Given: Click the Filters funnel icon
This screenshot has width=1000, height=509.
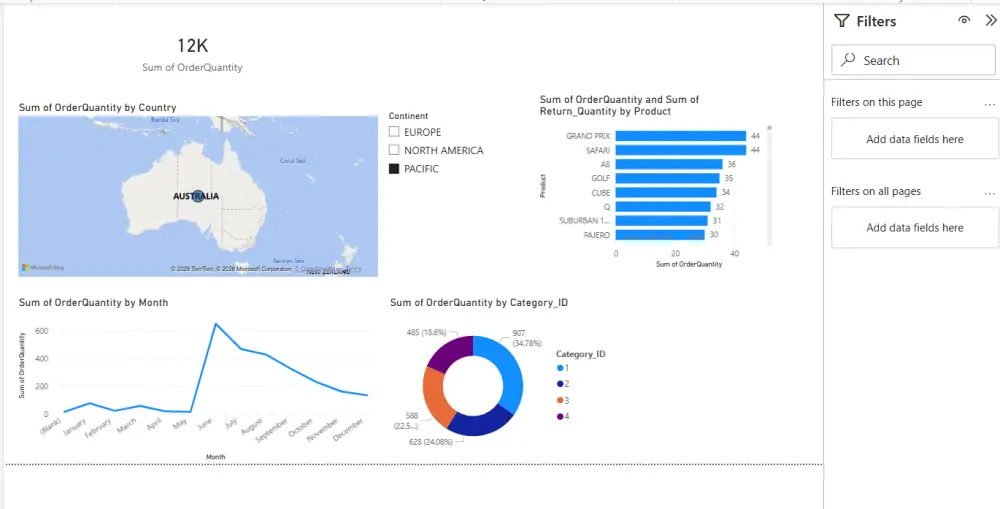Looking at the screenshot, I should click(x=842, y=21).
